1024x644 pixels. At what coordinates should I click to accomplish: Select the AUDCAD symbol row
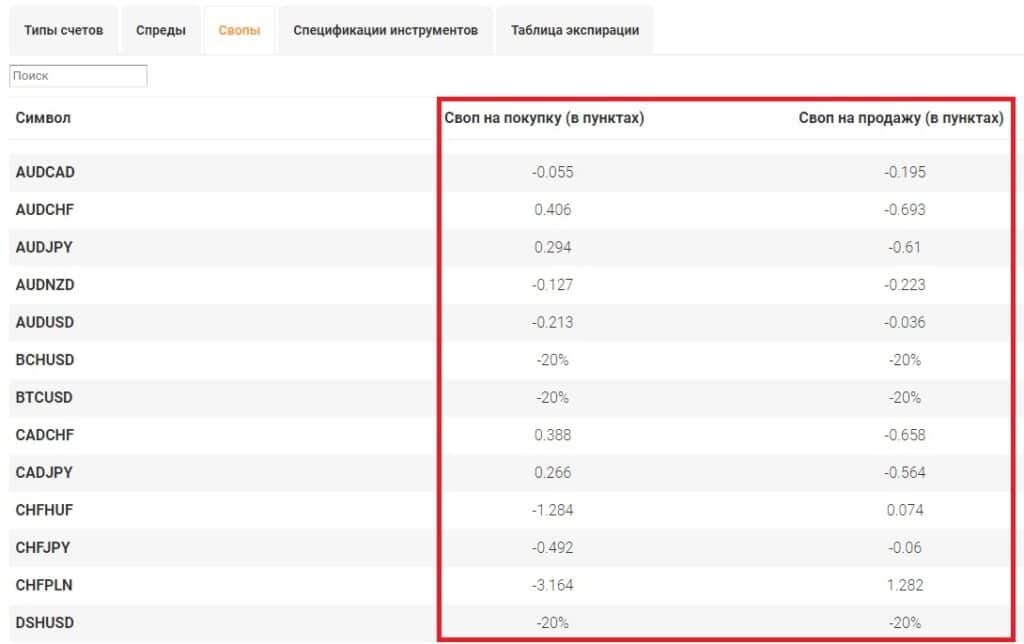[x=45, y=172]
